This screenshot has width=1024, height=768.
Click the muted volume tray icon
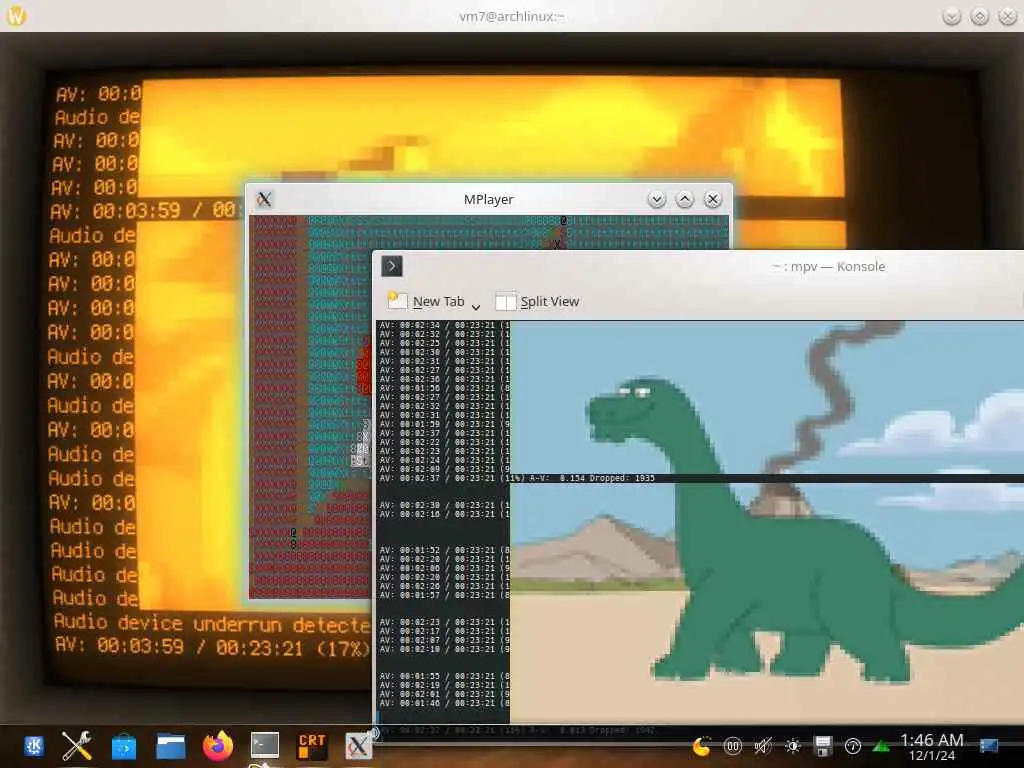click(763, 746)
